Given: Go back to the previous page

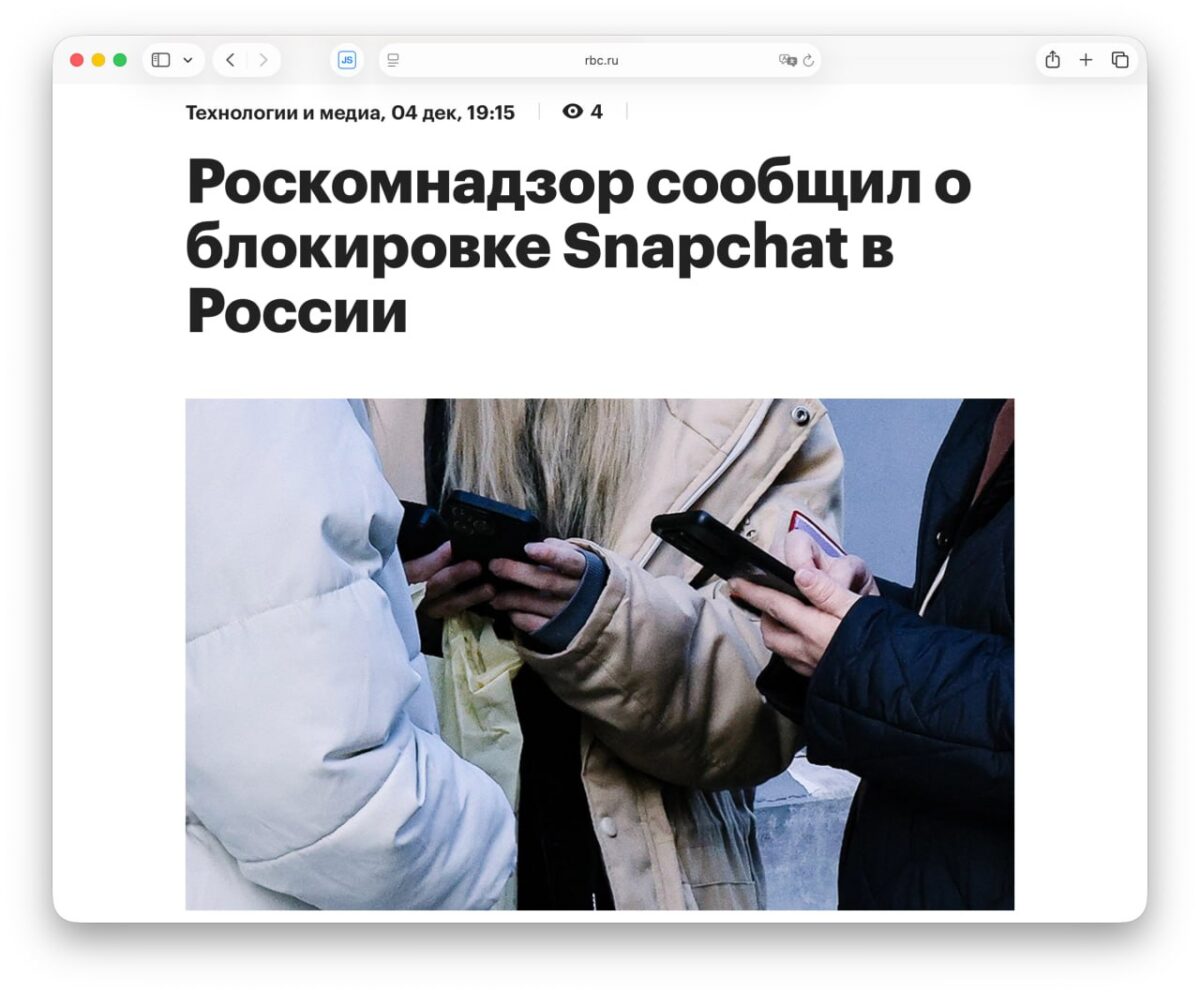Looking at the screenshot, I should point(230,60).
